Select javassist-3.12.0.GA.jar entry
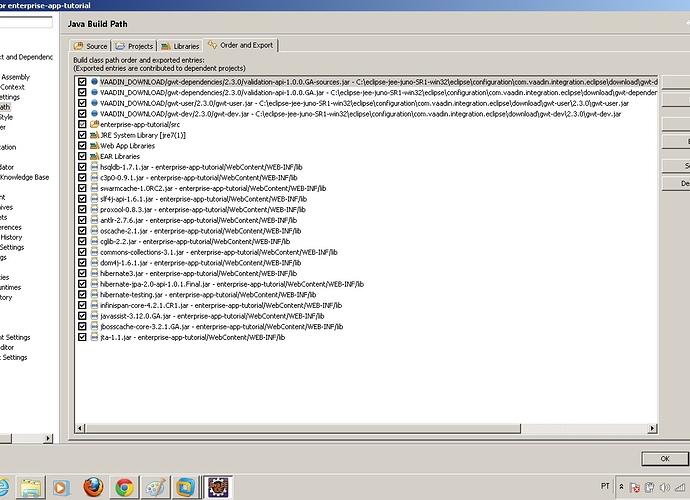The width and height of the screenshot is (690, 500). 212,316
